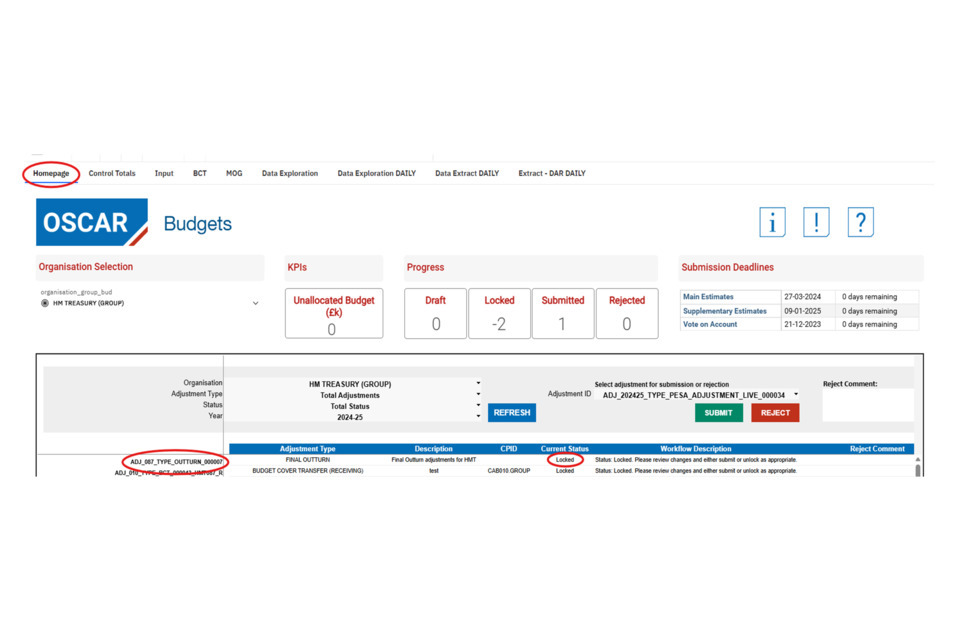Open the information (i) icon
Screen dimensions: 960x640
click(x=772, y=222)
